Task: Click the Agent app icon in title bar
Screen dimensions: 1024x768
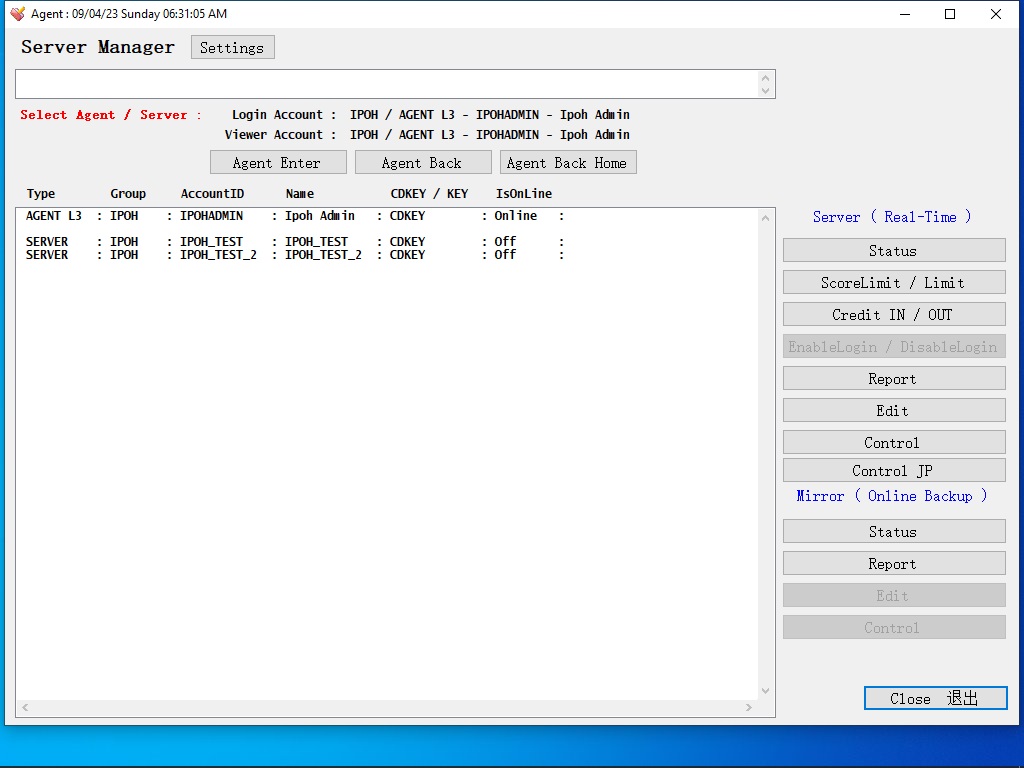Action: (x=17, y=14)
